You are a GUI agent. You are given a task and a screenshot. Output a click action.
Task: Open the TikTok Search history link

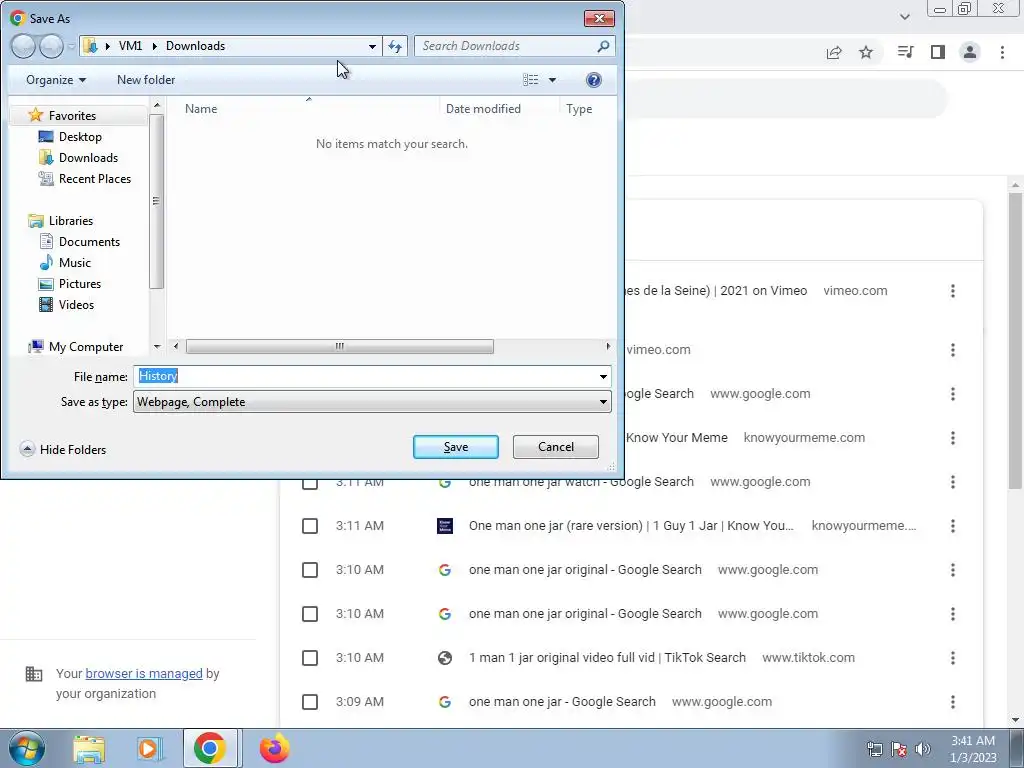(607, 658)
